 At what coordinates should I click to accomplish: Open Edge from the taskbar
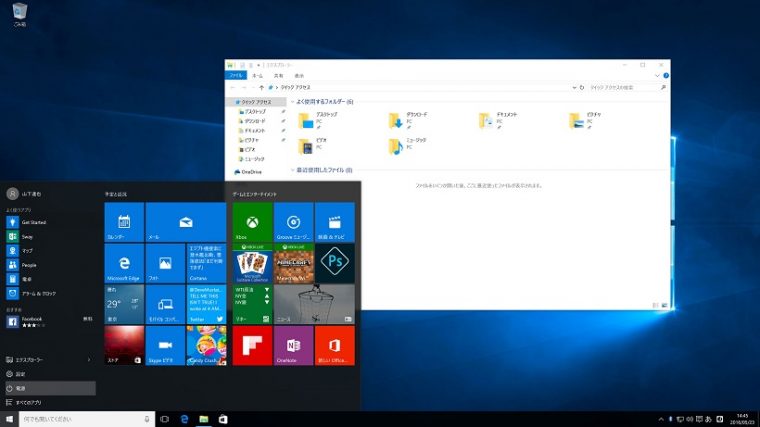pos(184,419)
